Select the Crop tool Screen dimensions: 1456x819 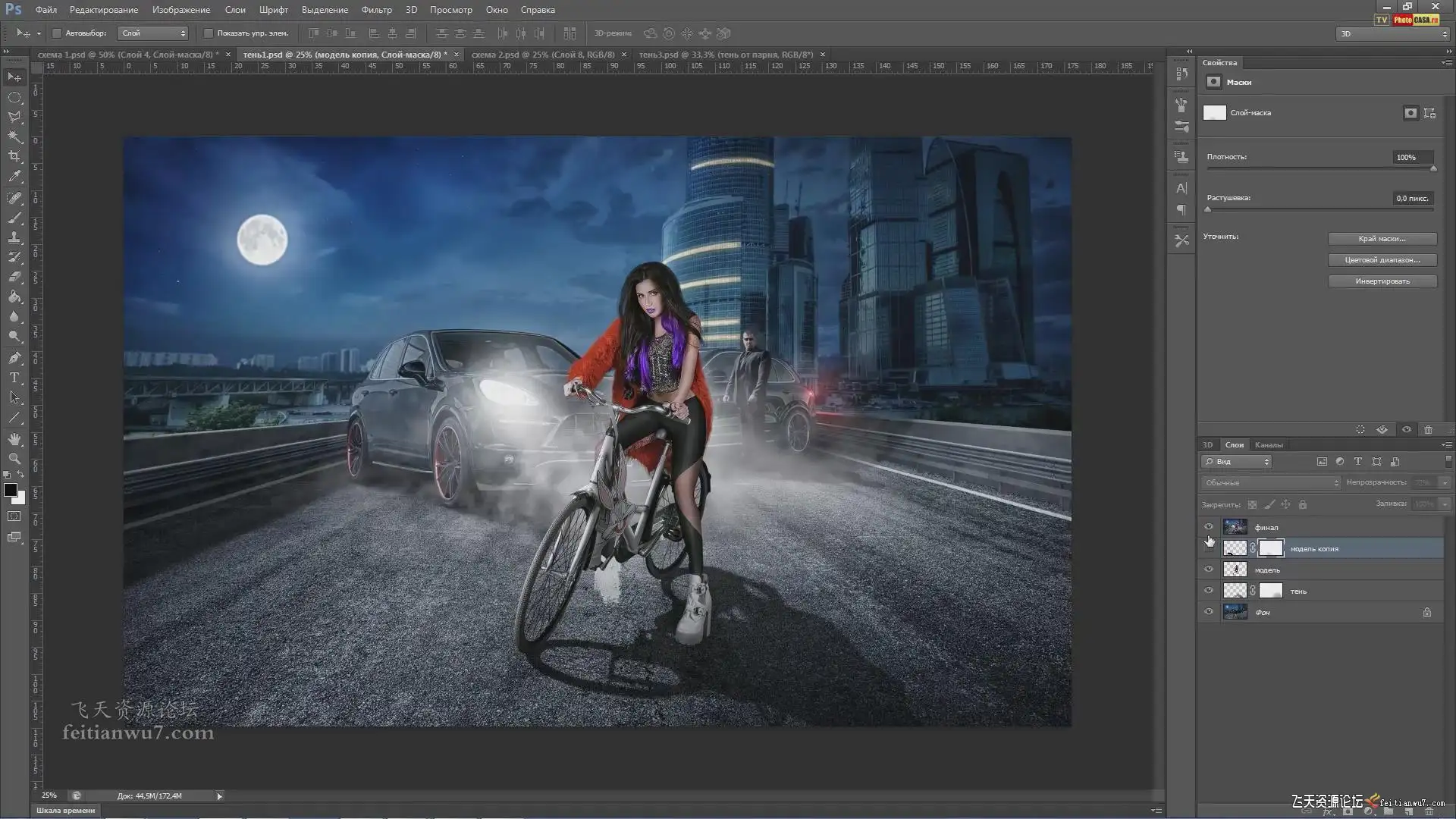[14, 157]
